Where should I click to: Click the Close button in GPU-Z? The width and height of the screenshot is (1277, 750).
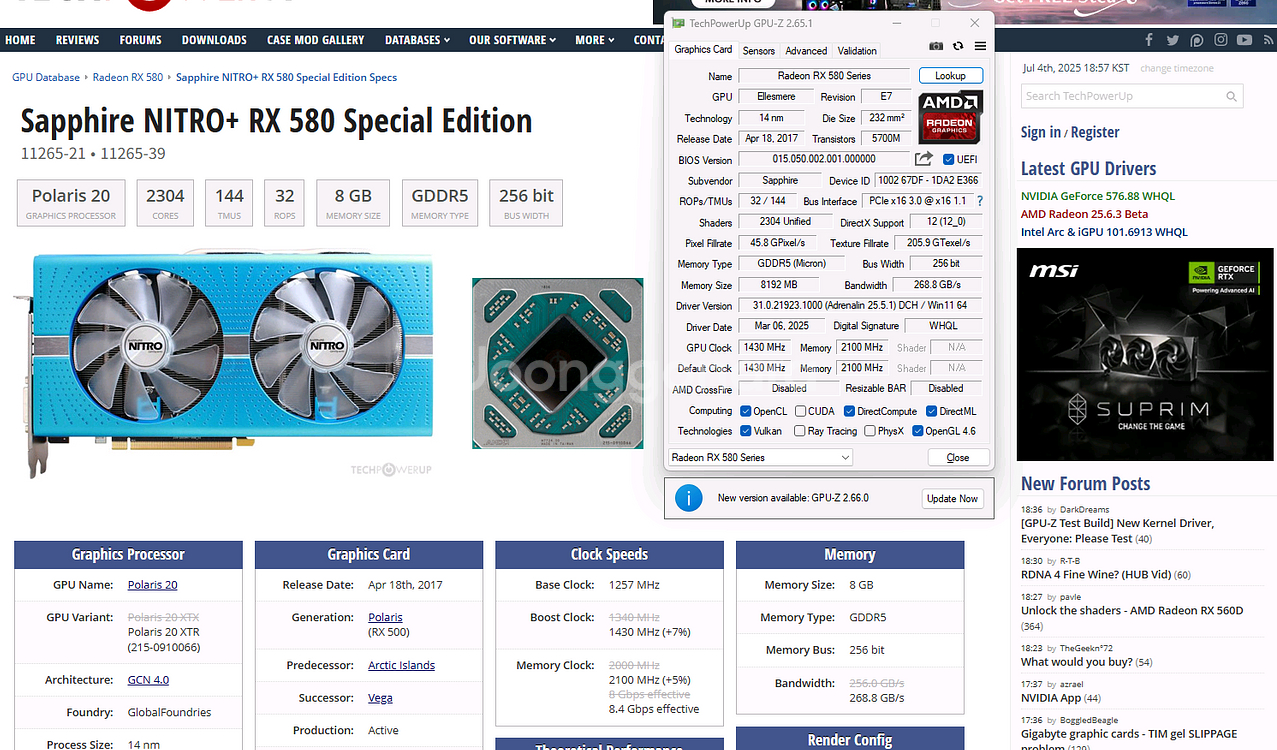pyautogui.click(x=958, y=457)
